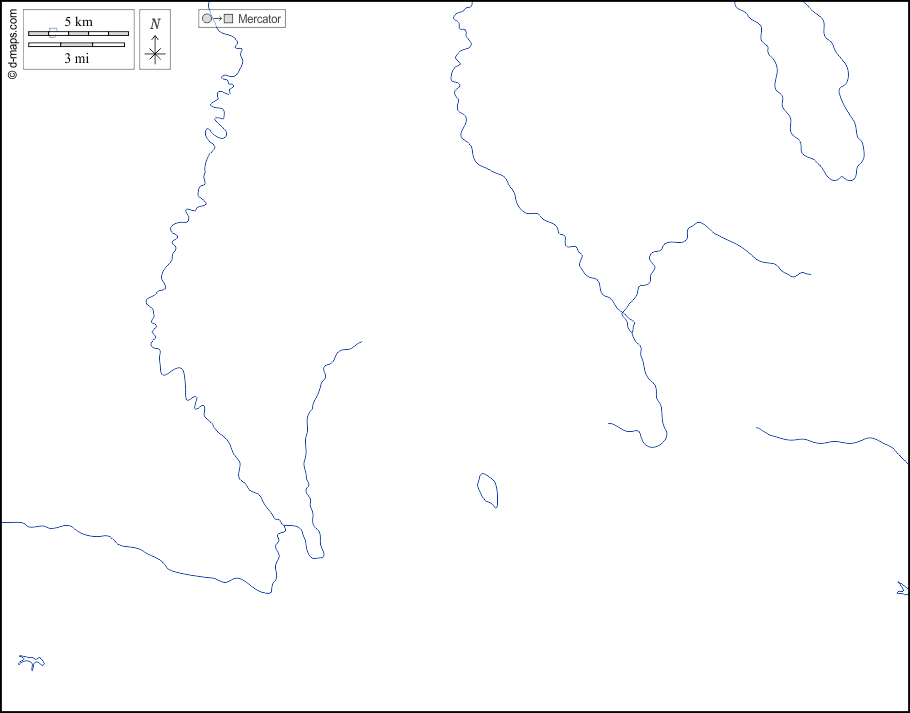Select the small oval lake outline

[x=488, y=490]
